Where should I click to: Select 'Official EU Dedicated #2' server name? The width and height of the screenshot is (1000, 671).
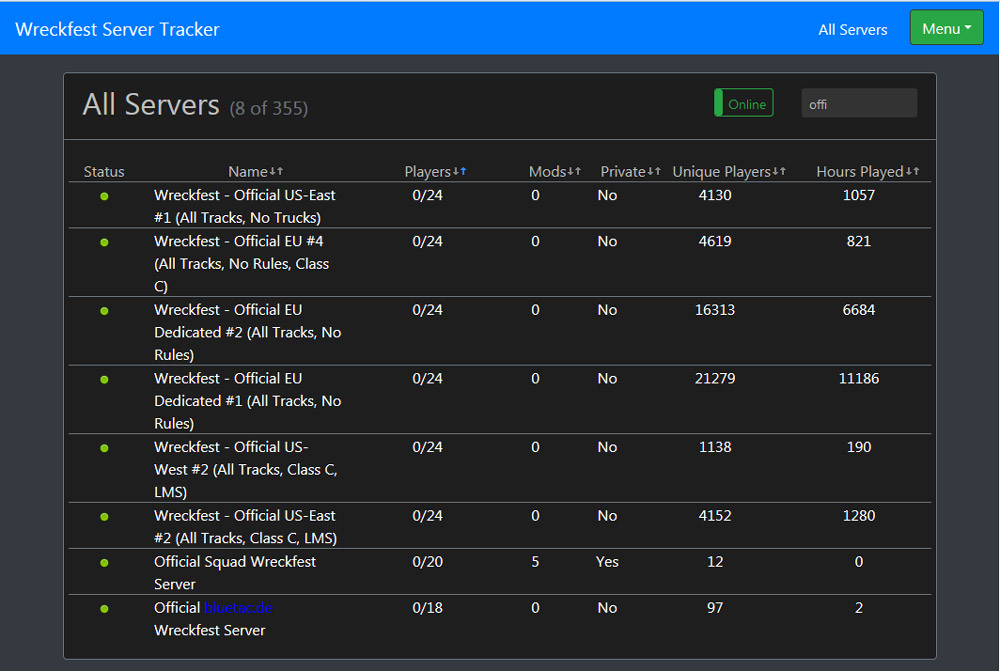247,332
